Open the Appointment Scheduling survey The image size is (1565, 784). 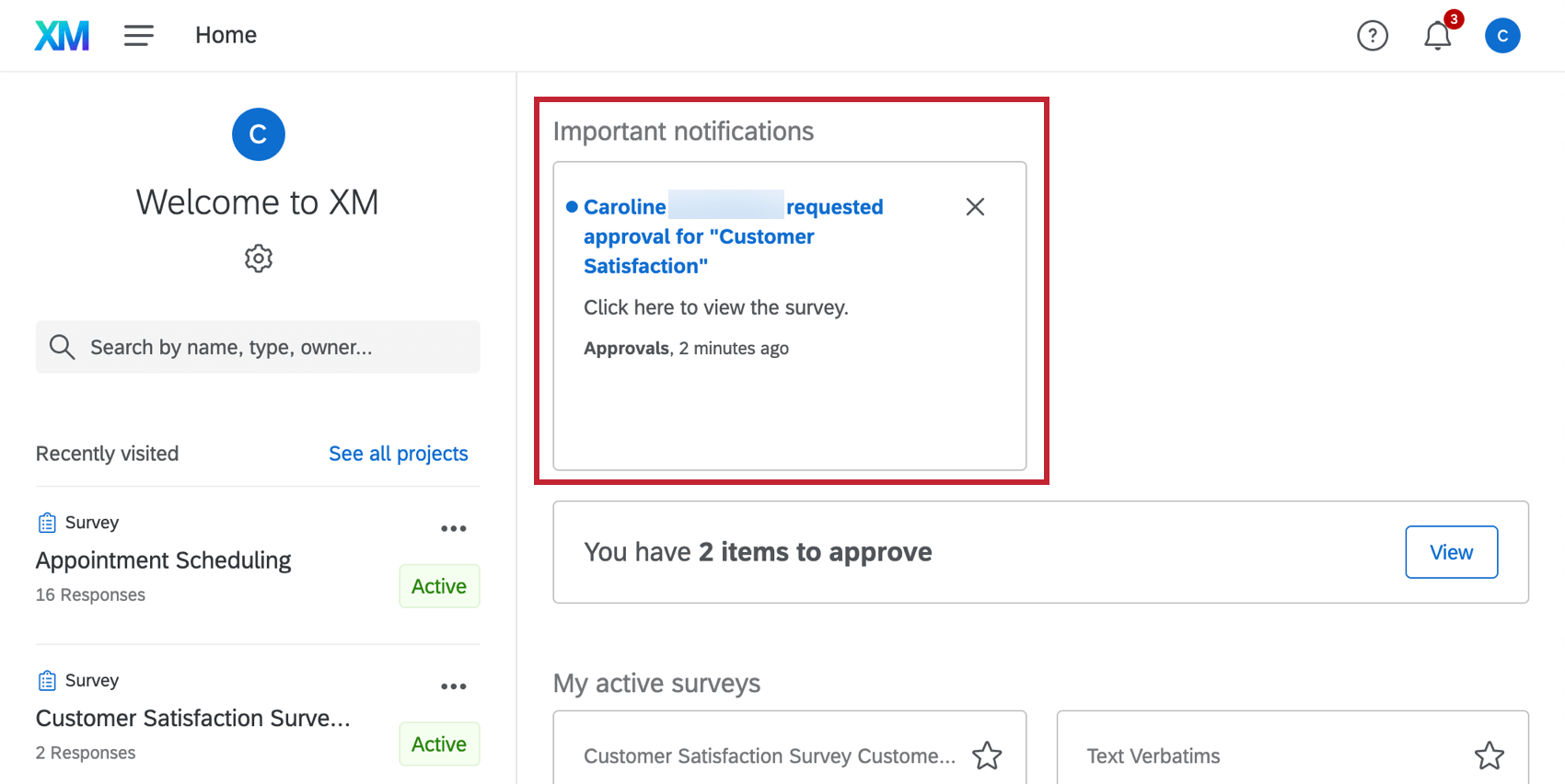click(x=163, y=560)
